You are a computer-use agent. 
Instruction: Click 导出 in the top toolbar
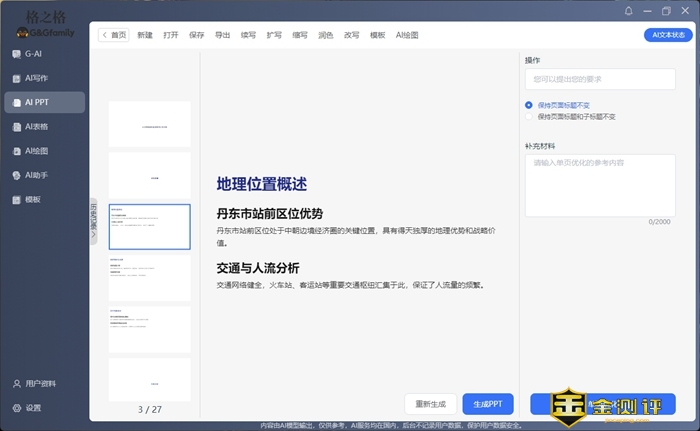(x=223, y=35)
